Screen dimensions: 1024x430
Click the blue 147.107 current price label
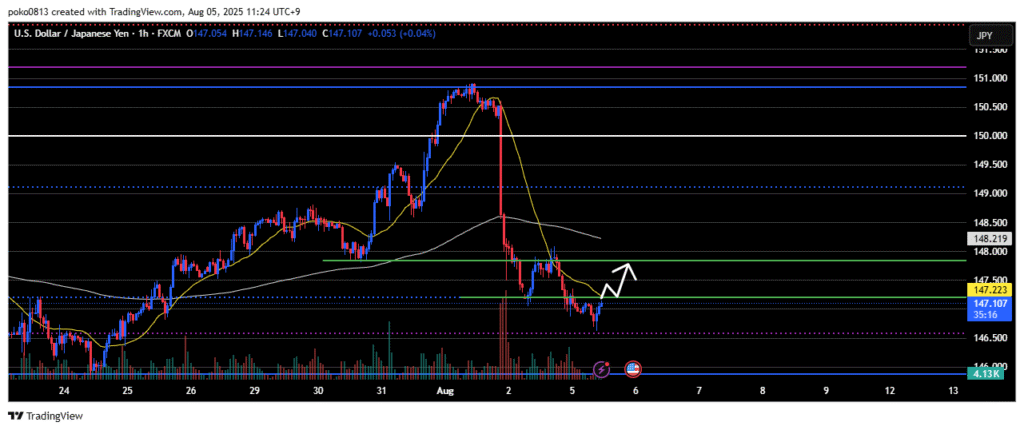point(985,302)
